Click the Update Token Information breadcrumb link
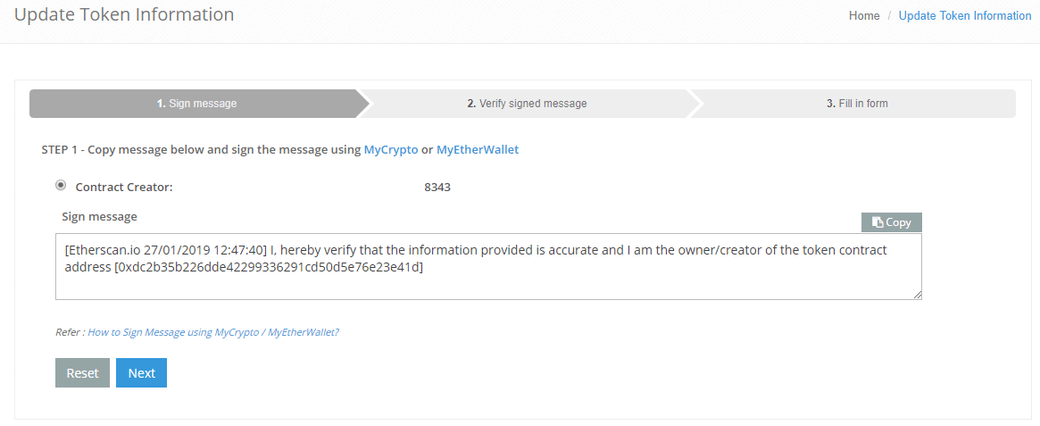1040x426 pixels. pos(965,16)
